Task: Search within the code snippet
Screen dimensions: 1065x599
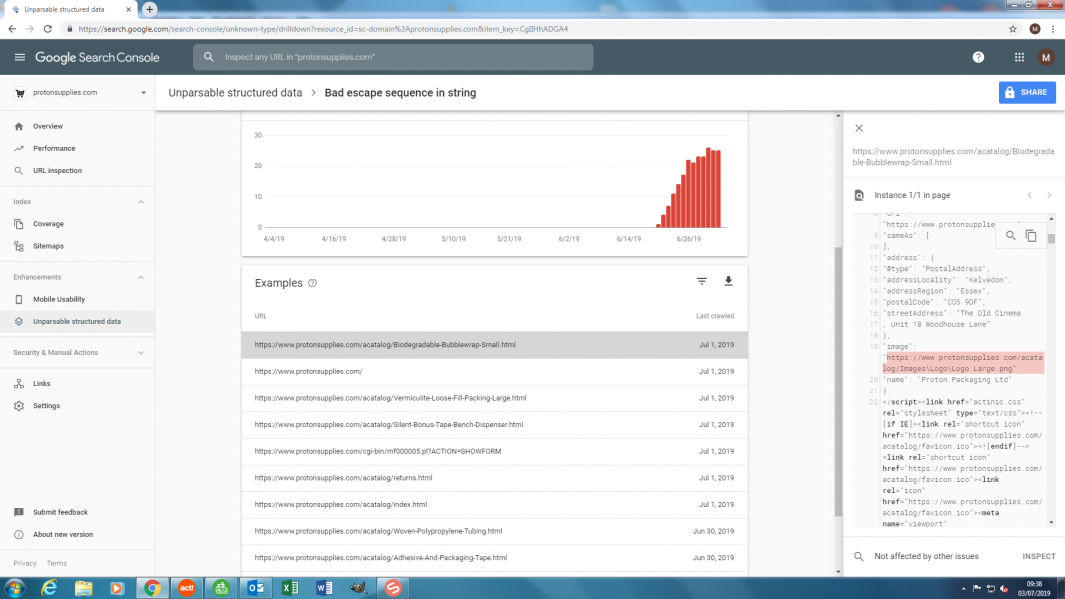Action: (x=1011, y=236)
